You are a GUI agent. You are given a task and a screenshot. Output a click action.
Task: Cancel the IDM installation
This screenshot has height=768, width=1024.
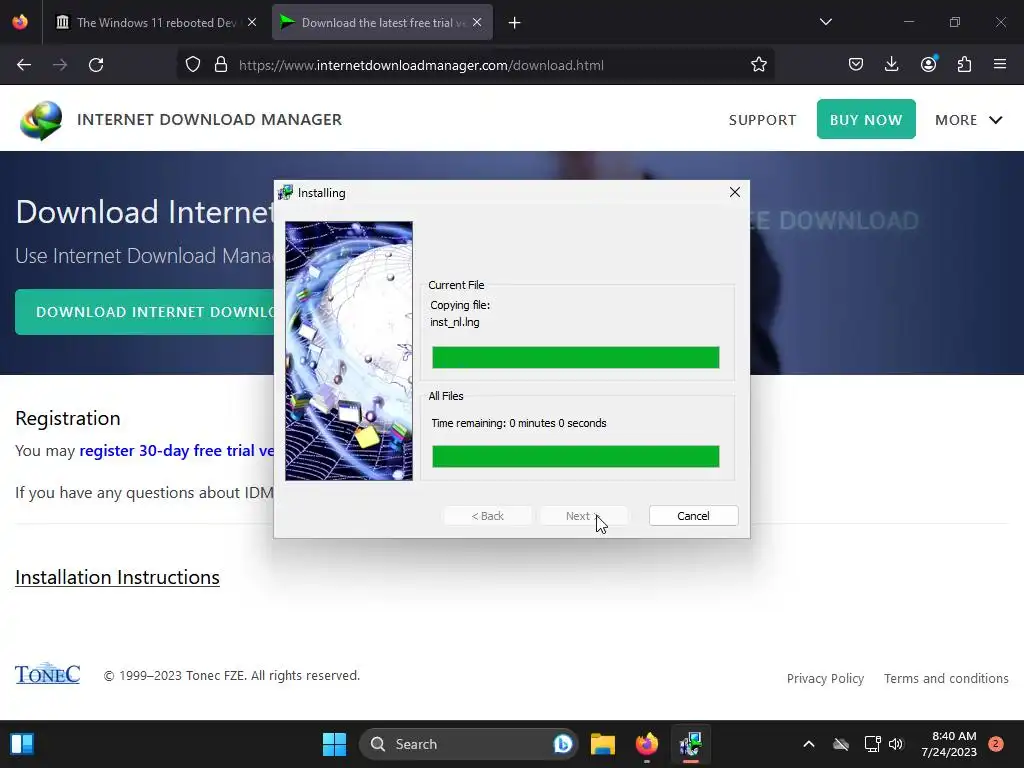pos(694,516)
